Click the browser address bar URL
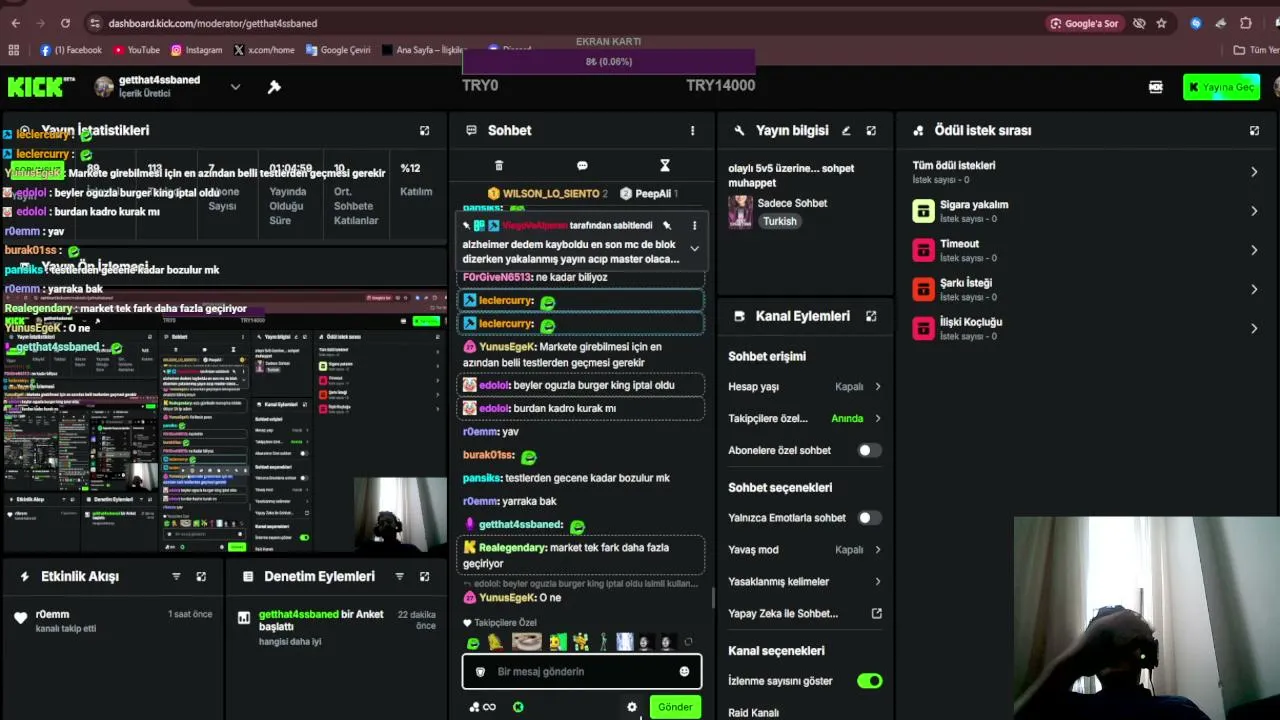The height and width of the screenshot is (720, 1280). pyautogui.click(x=213, y=23)
